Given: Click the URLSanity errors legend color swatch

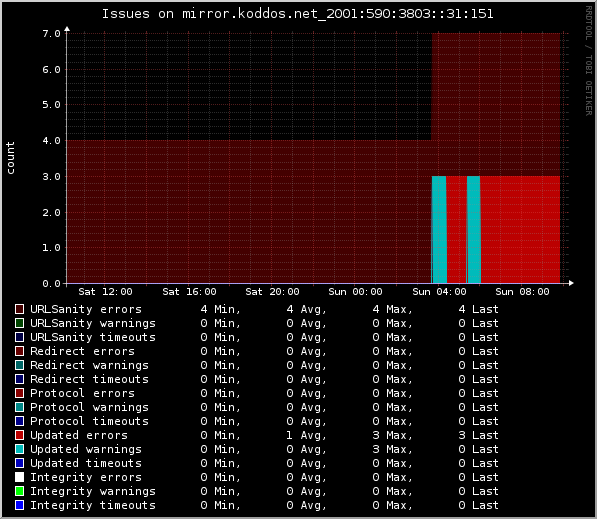Looking at the screenshot, I should (x=19, y=309).
